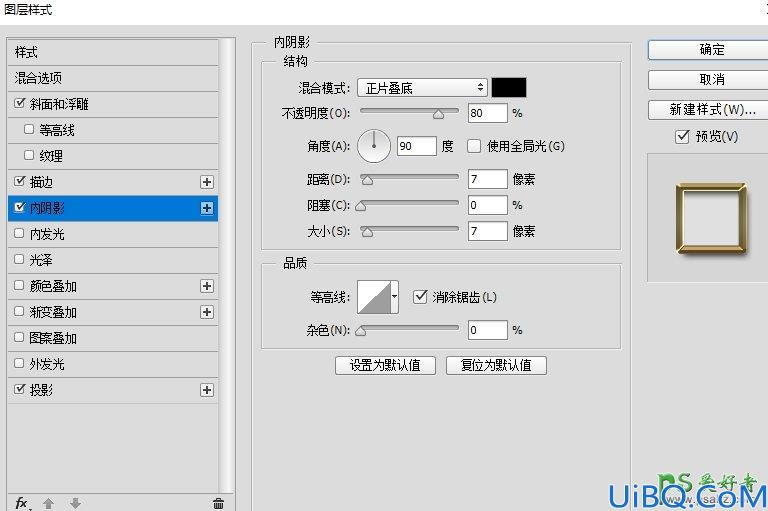Open 等高线 contour picker arrow
Screen dimensions: 768x511
[394, 296]
